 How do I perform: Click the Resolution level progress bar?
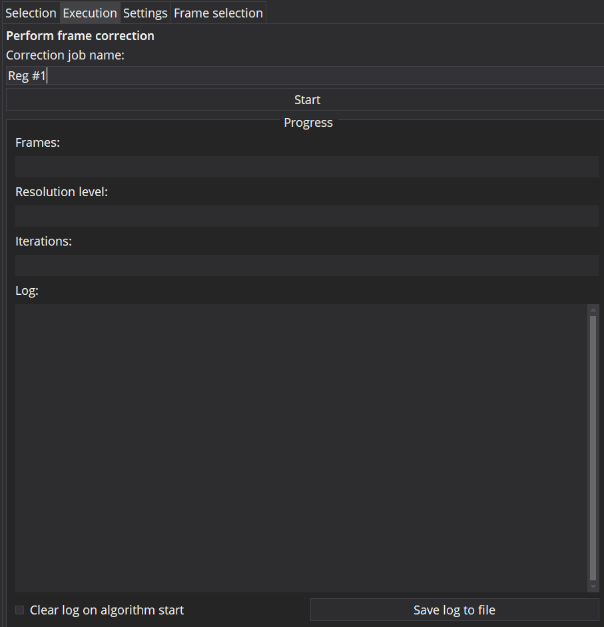coord(307,216)
